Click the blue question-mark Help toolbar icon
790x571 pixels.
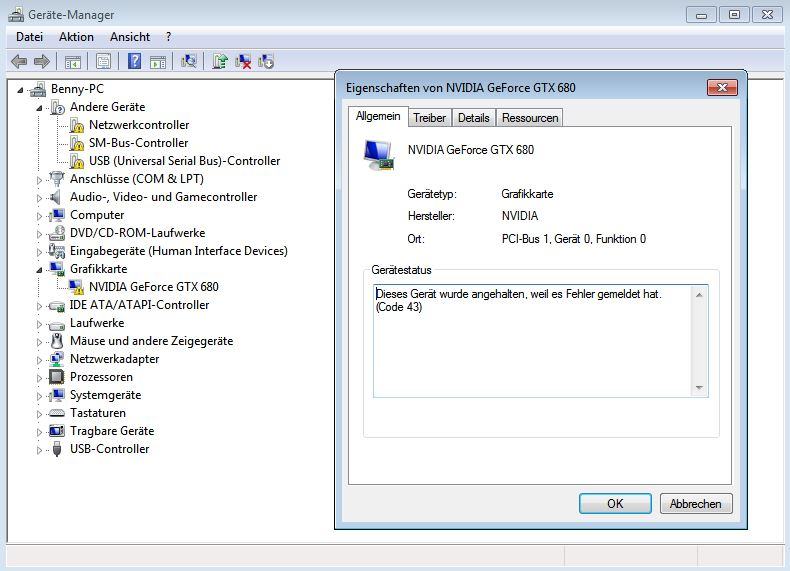pyautogui.click(x=134, y=61)
